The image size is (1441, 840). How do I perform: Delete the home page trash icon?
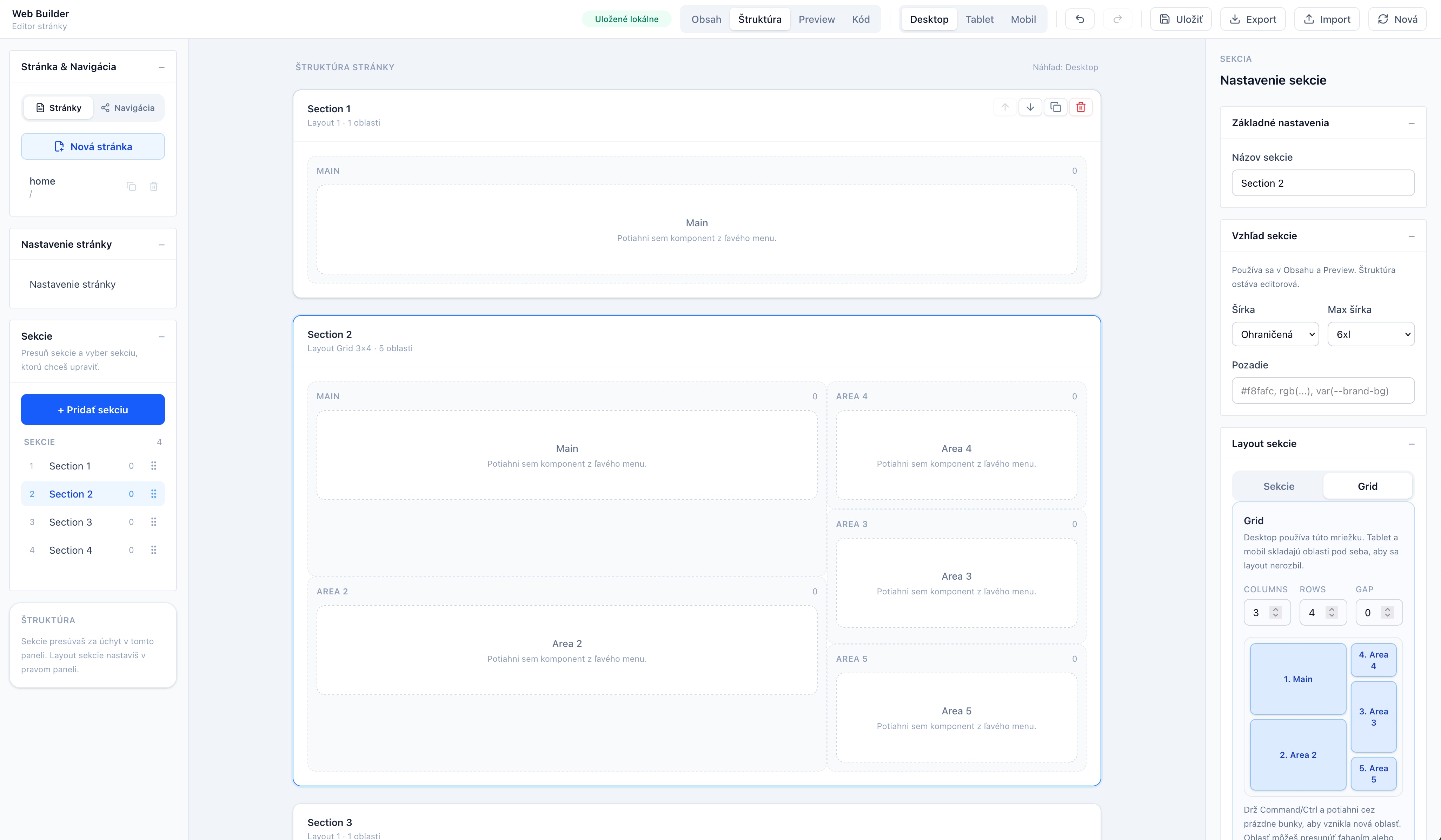point(154,186)
